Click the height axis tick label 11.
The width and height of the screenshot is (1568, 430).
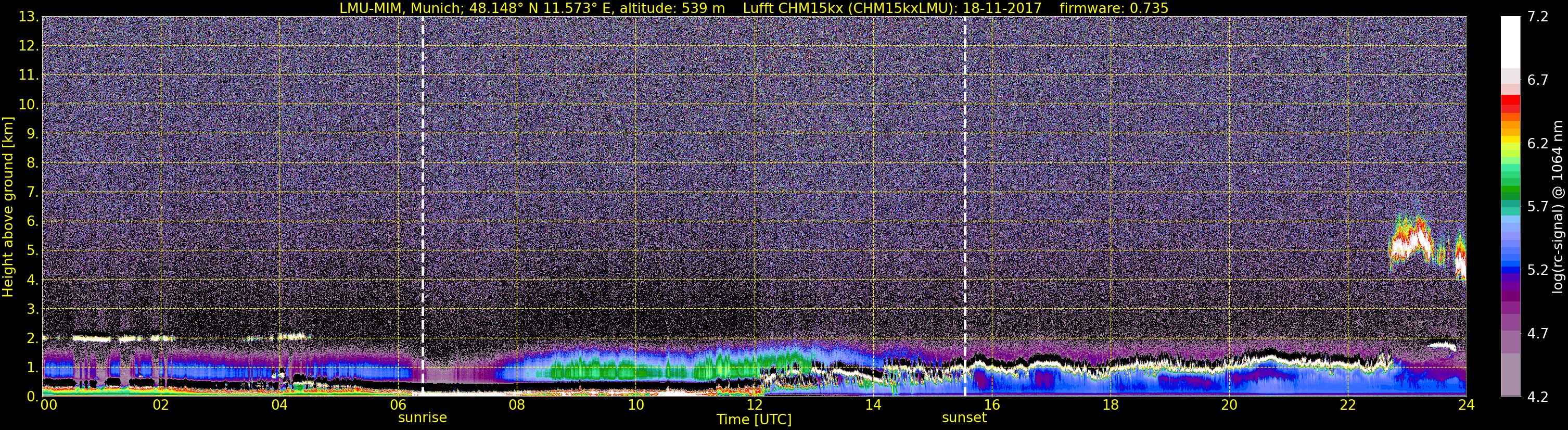[29, 75]
